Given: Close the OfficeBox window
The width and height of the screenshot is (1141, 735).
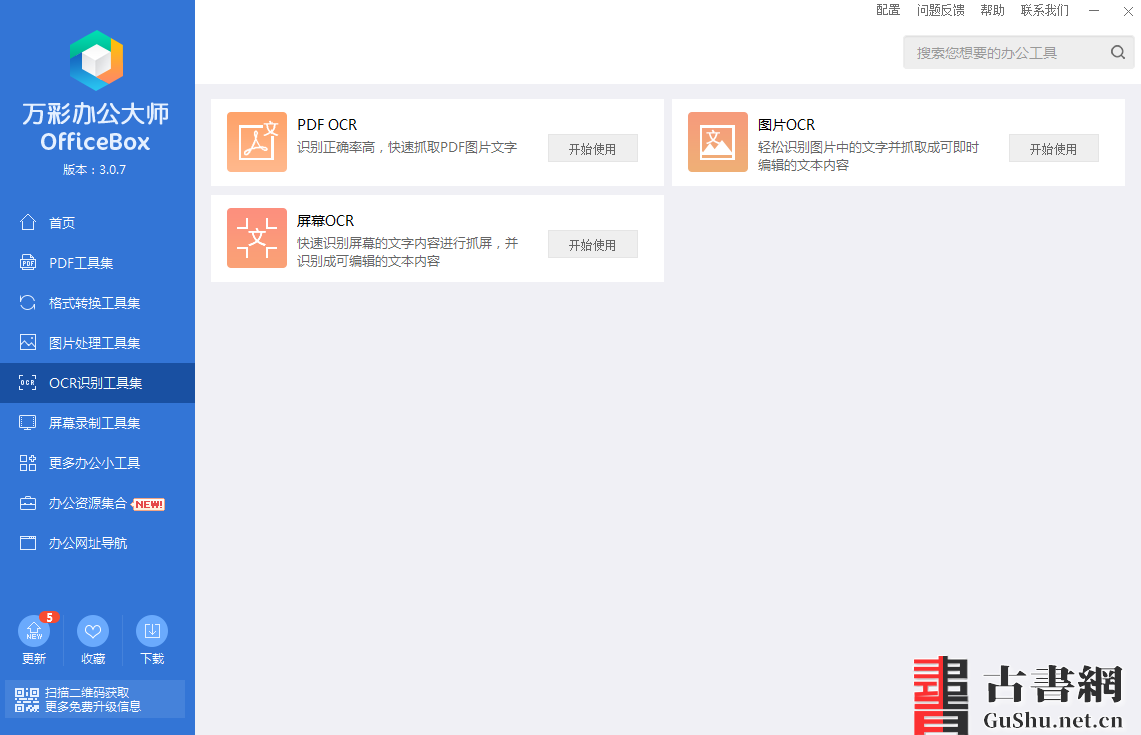Looking at the screenshot, I should click(x=1128, y=10).
